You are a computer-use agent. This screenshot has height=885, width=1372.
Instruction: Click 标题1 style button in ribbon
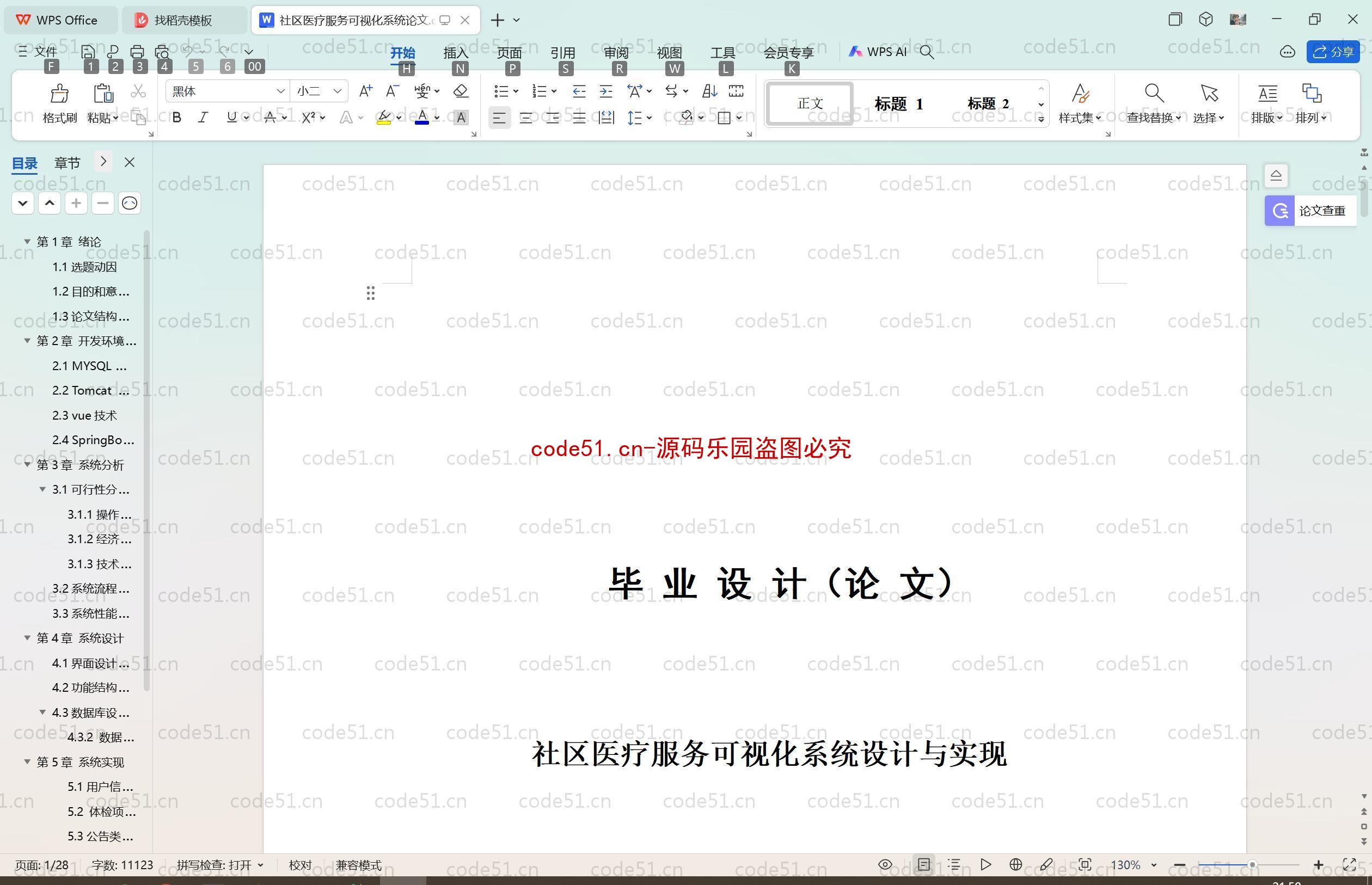pyautogui.click(x=900, y=102)
